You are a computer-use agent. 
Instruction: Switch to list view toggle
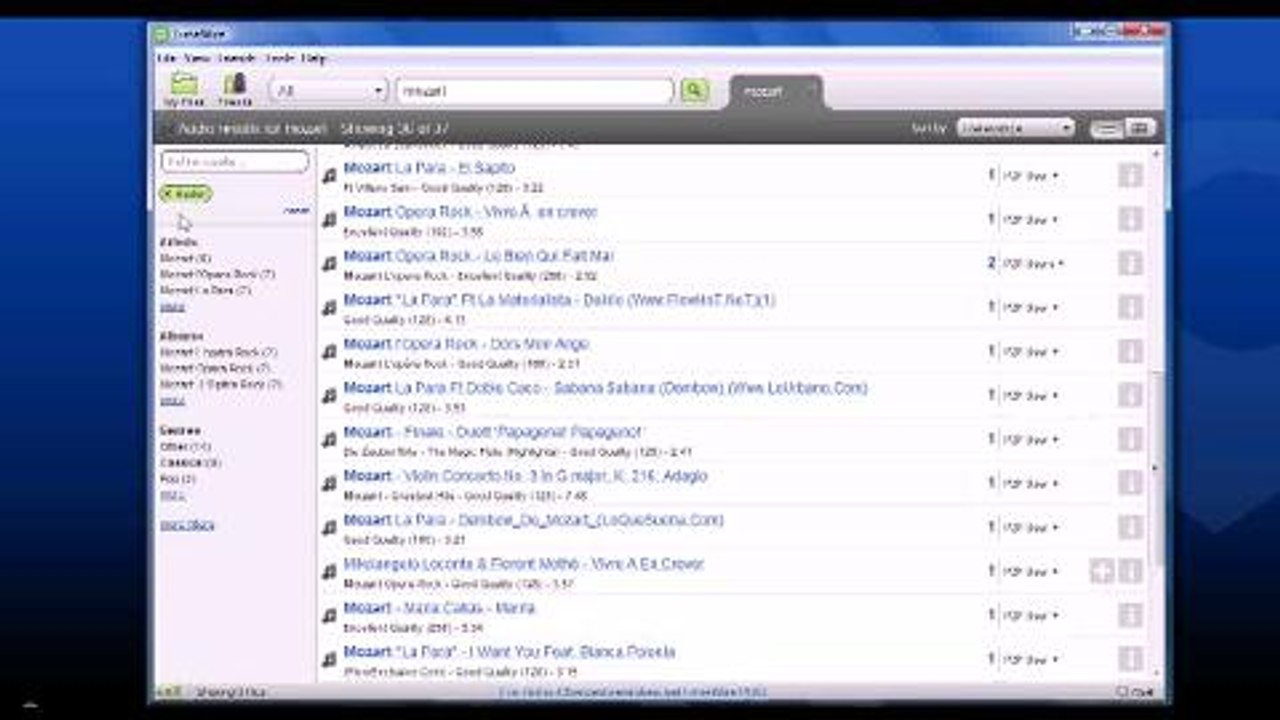coord(1106,128)
